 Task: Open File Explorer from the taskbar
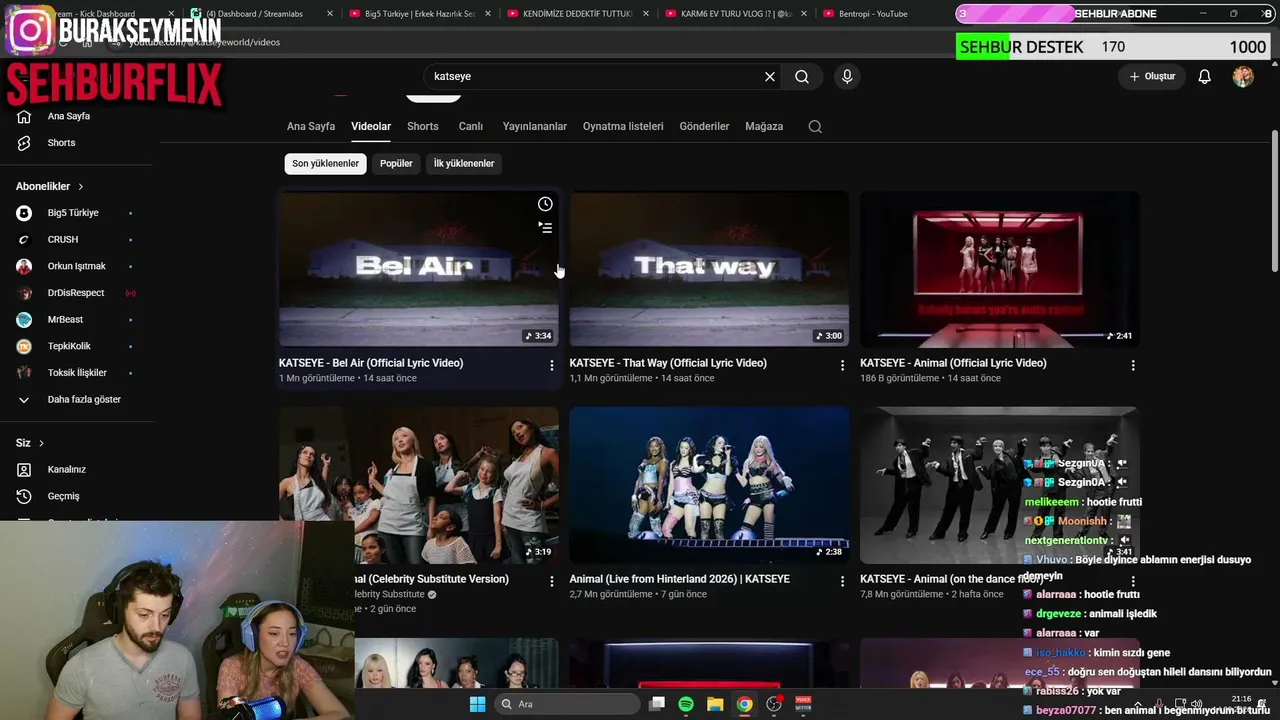pos(715,704)
